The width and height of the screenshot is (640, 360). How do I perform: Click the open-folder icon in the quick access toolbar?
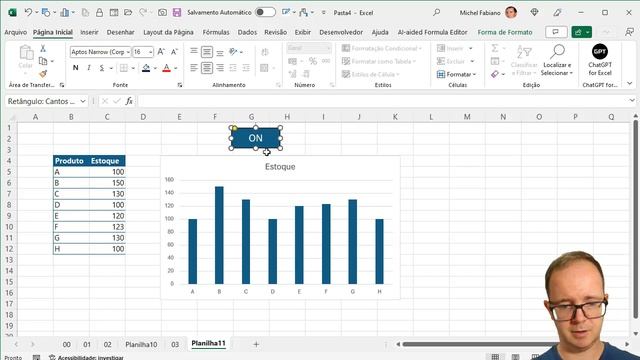pos(128,13)
